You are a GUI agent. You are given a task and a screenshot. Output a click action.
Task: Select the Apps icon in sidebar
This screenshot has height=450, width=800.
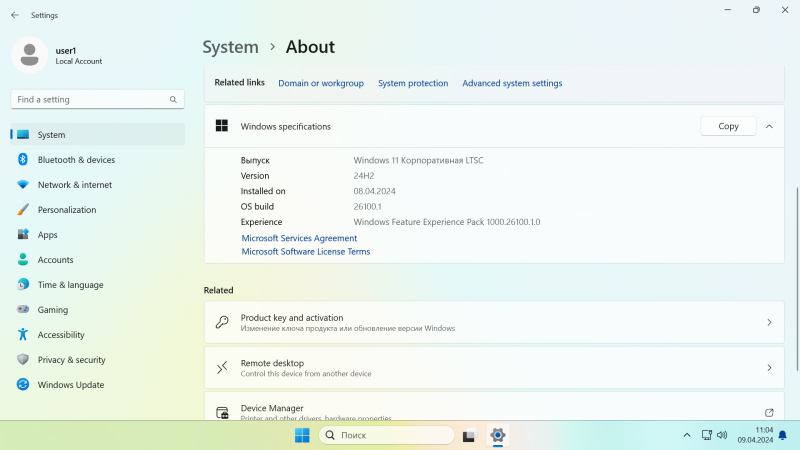(23, 235)
